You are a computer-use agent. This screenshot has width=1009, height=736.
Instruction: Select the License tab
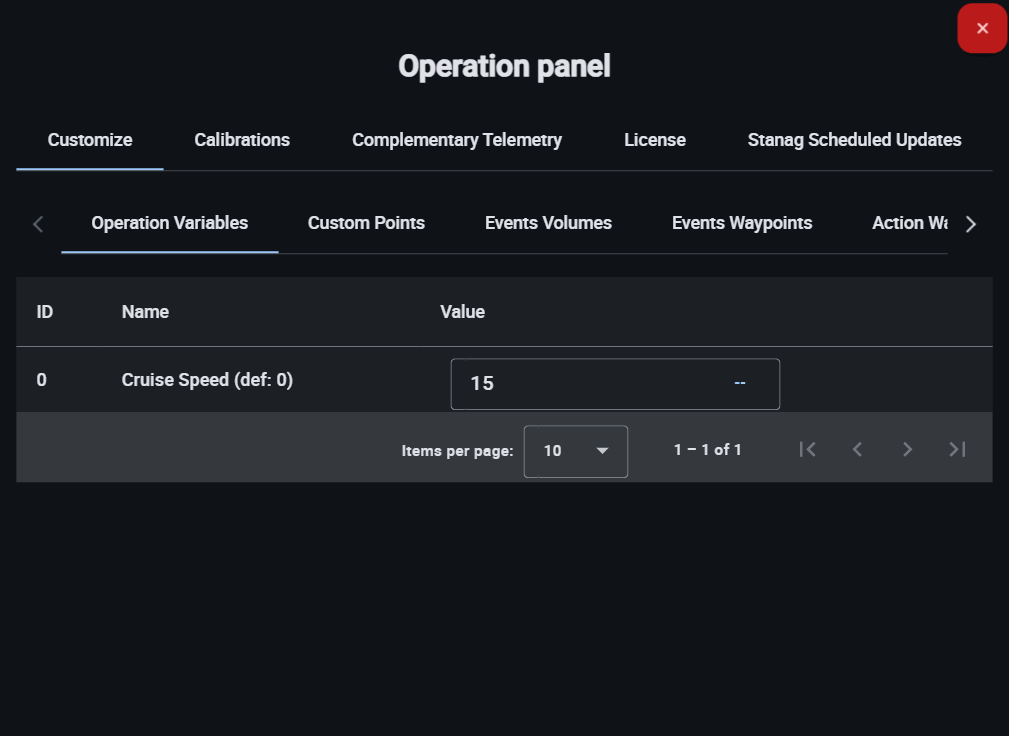(x=655, y=140)
